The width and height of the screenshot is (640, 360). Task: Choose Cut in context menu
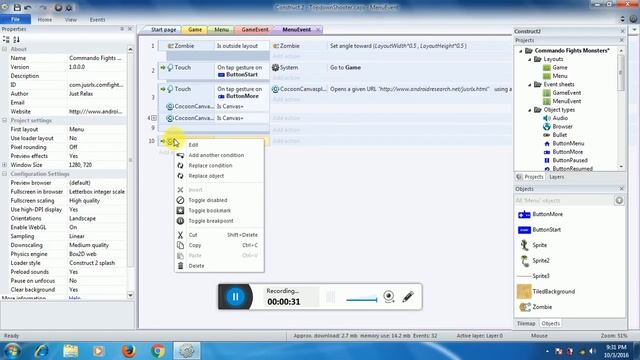tap(219, 235)
